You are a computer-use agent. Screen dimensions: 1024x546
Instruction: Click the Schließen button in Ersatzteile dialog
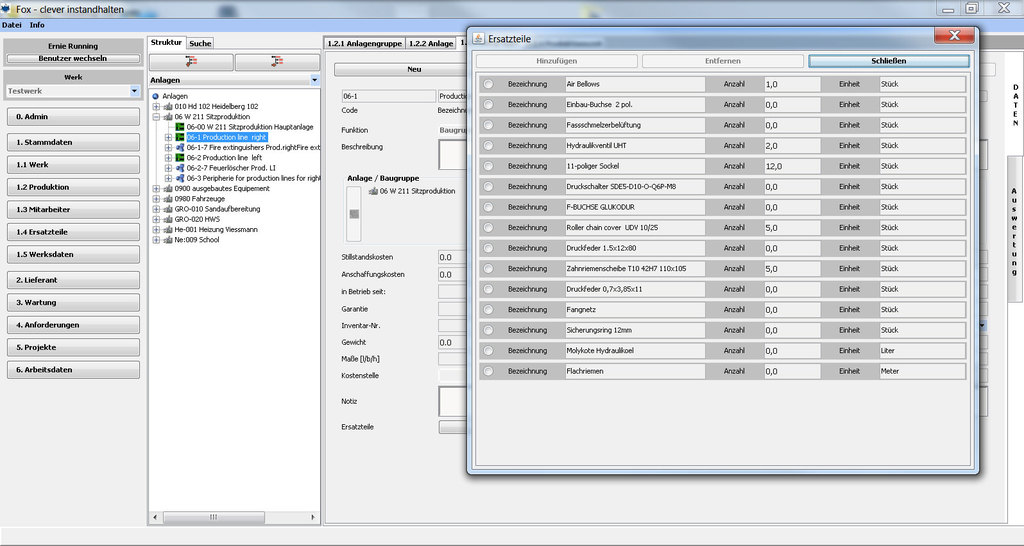[x=888, y=61]
